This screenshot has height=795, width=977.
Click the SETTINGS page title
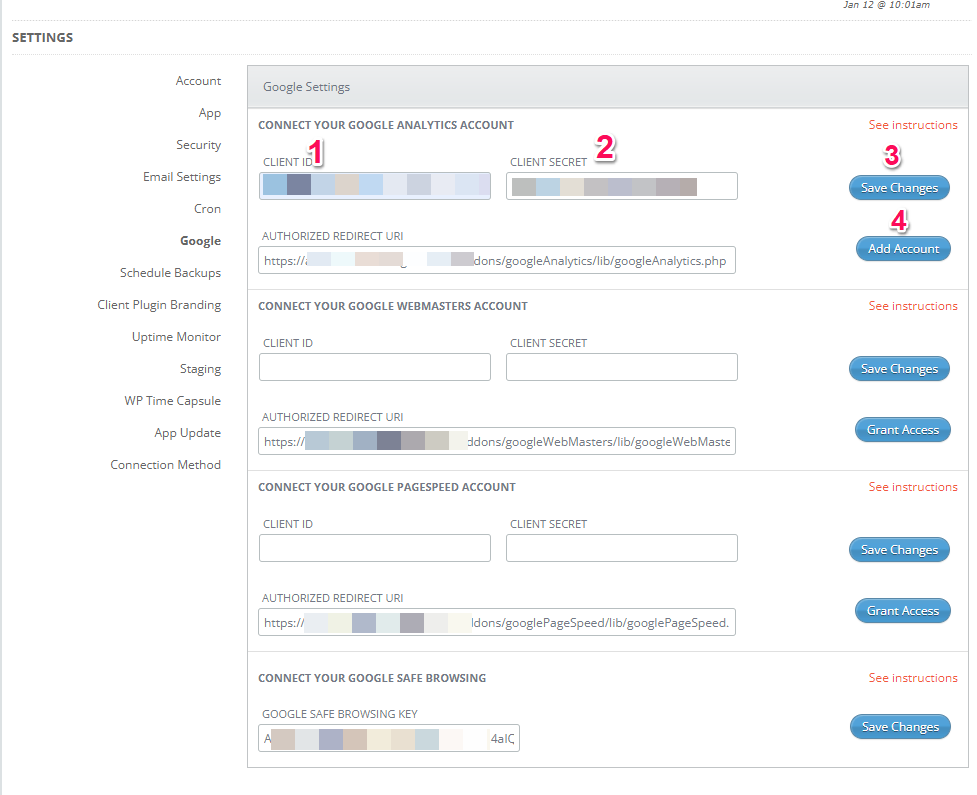coord(42,37)
